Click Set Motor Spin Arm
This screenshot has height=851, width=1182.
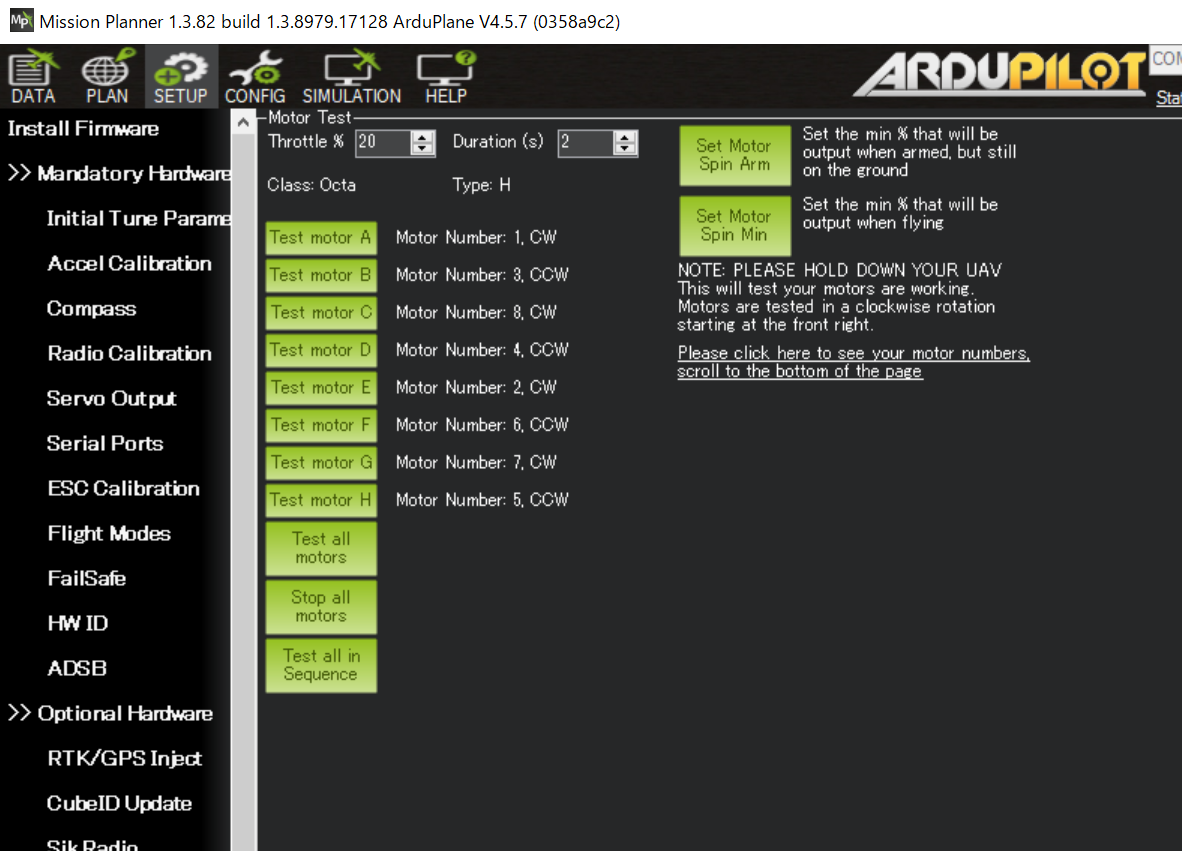coord(735,155)
